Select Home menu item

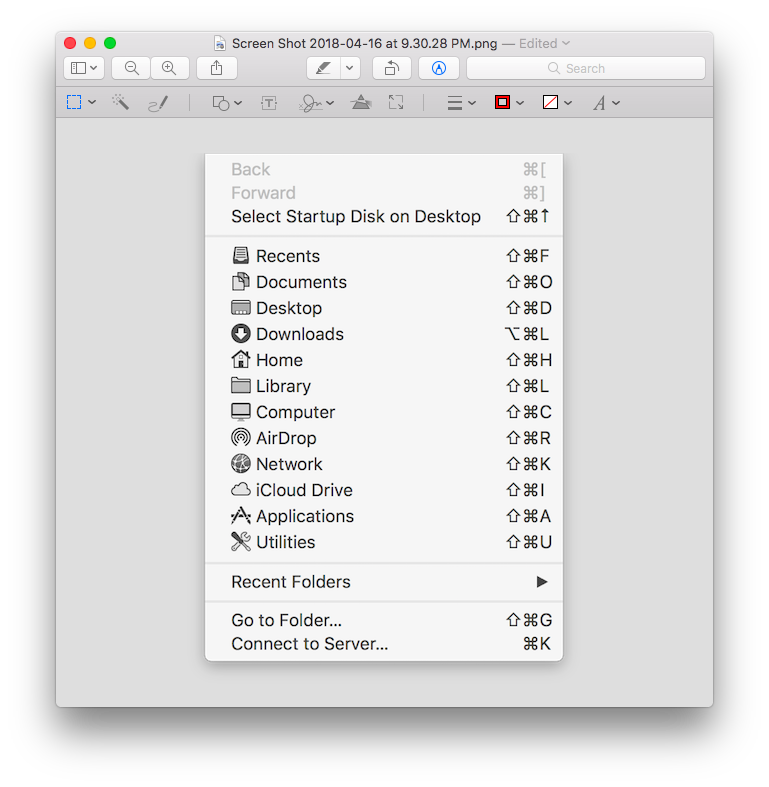[384, 360]
